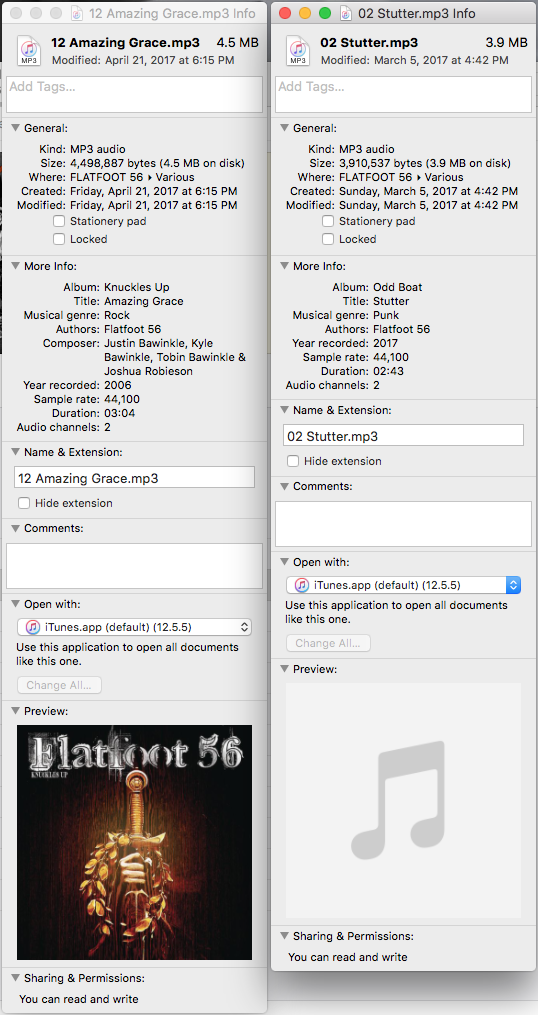Click Album value Knuckles Up
This screenshot has height=1015, width=538.
tap(137, 287)
